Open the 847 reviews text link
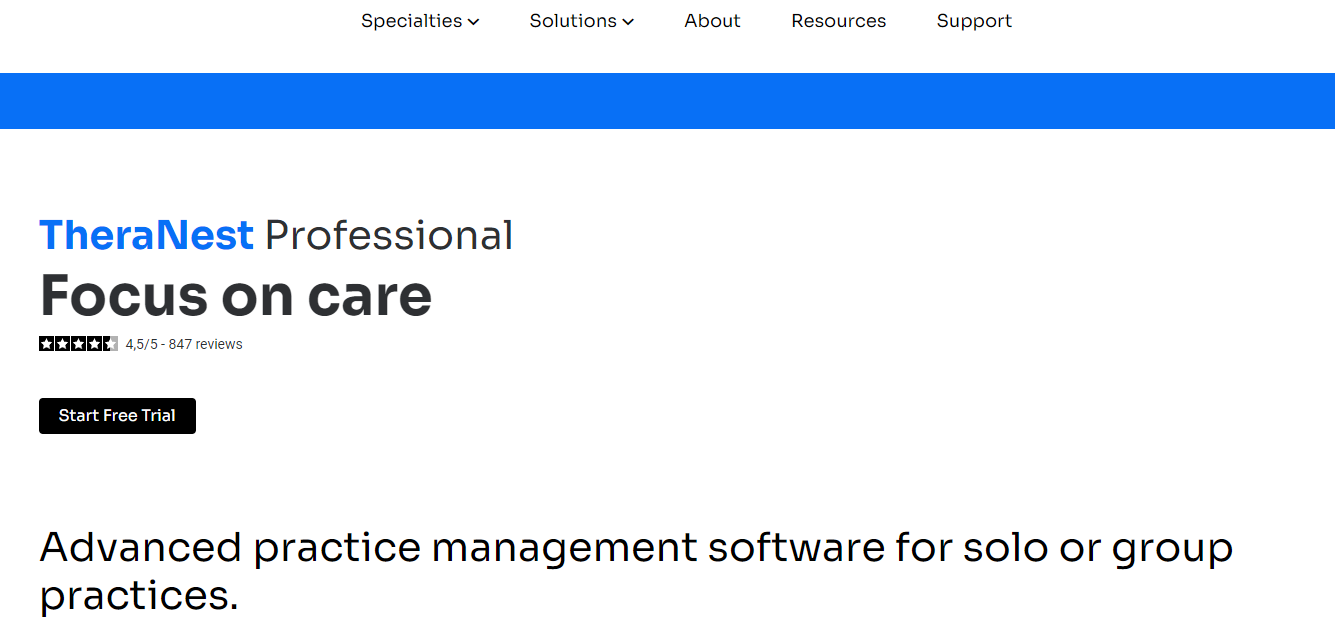 pos(205,344)
